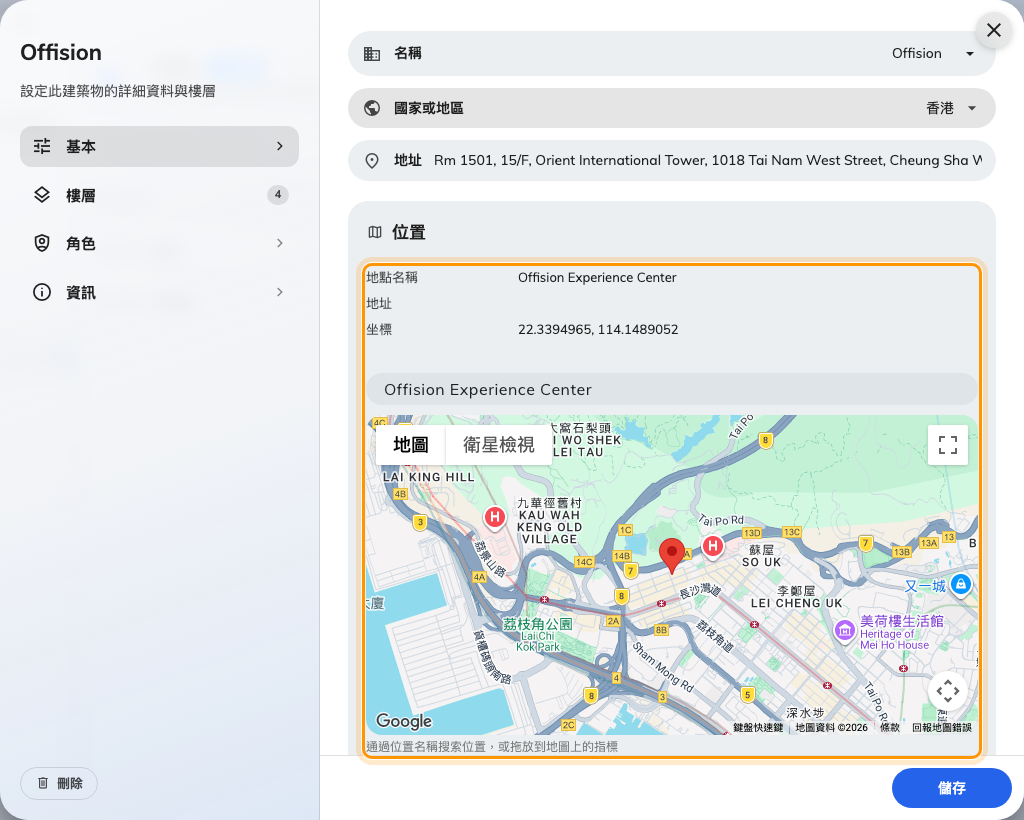Open the map camera pan controls
The width and height of the screenshot is (1024, 820).
[x=948, y=691]
